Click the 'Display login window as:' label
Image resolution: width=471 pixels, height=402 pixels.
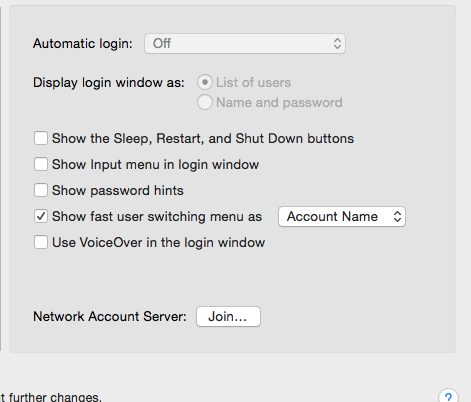click(109, 83)
